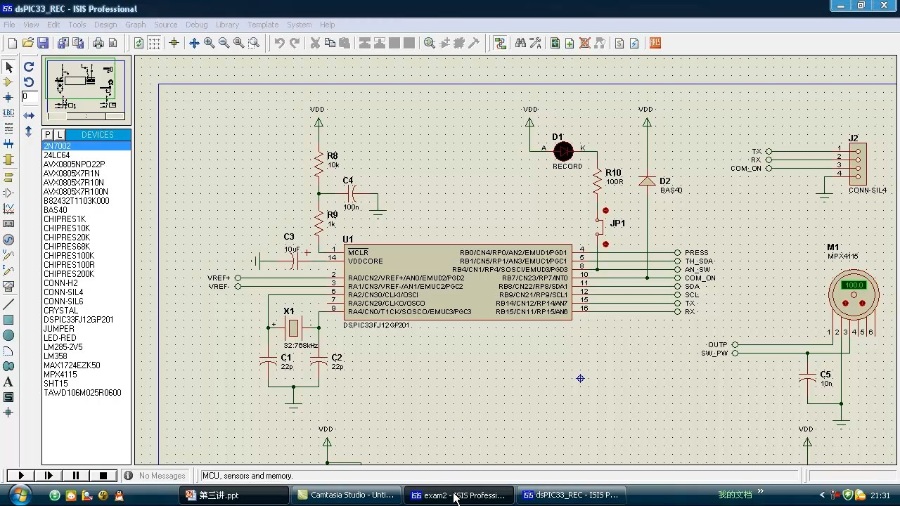Switch to component mode
The width and height of the screenshot is (900, 506).
(x=9, y=82)
